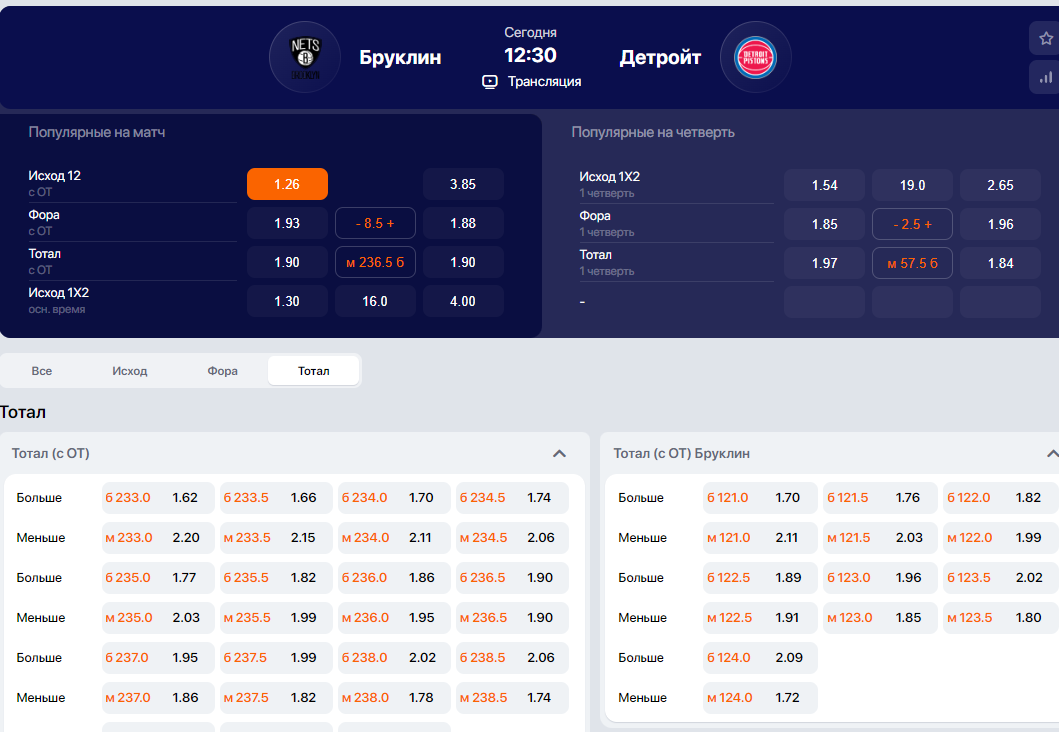This screenshot has width=1059, height=732.
Task: Collapse the 'Тотал (с ОТ)' section chevron
Action: 559,454
